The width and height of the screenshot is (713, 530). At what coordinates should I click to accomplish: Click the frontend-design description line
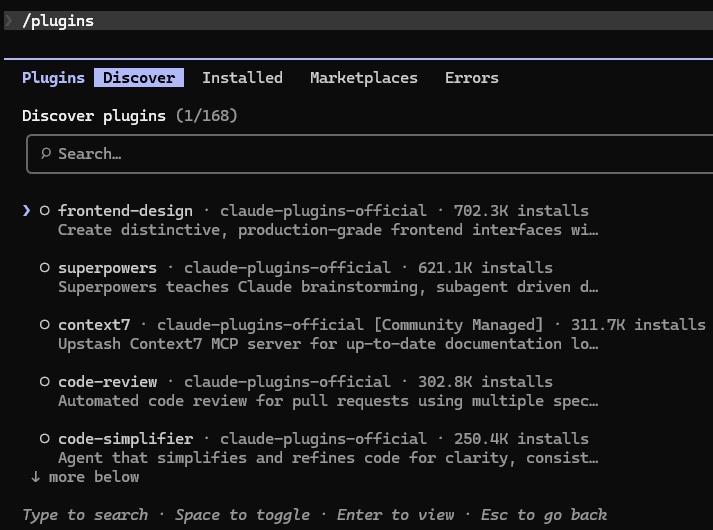click(x=328, y=230)
